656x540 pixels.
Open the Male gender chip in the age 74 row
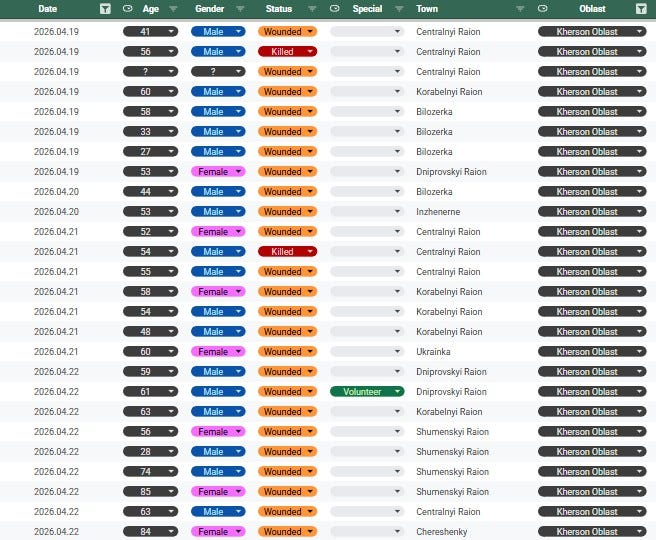[x=218, y=472]
